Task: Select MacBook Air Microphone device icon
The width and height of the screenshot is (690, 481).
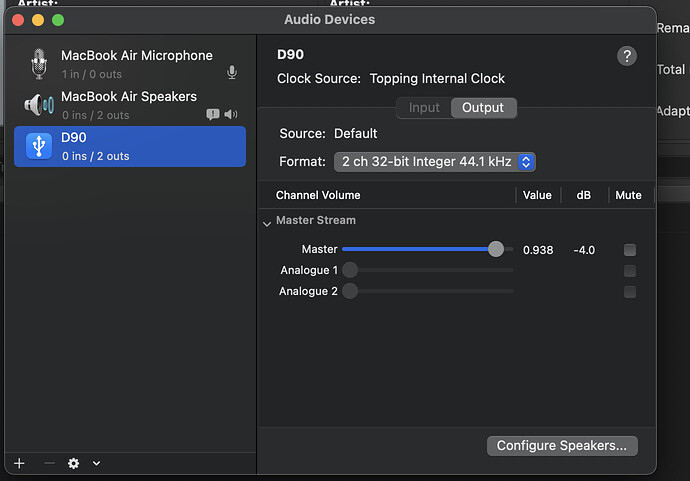Action: (x=39, y=64)
